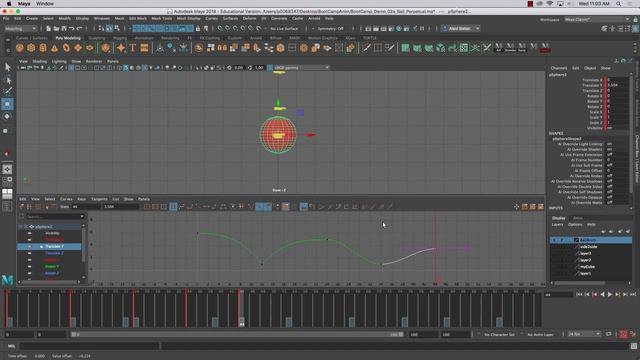Click the Maya logo icon at bottom left

tap(7, 279)
